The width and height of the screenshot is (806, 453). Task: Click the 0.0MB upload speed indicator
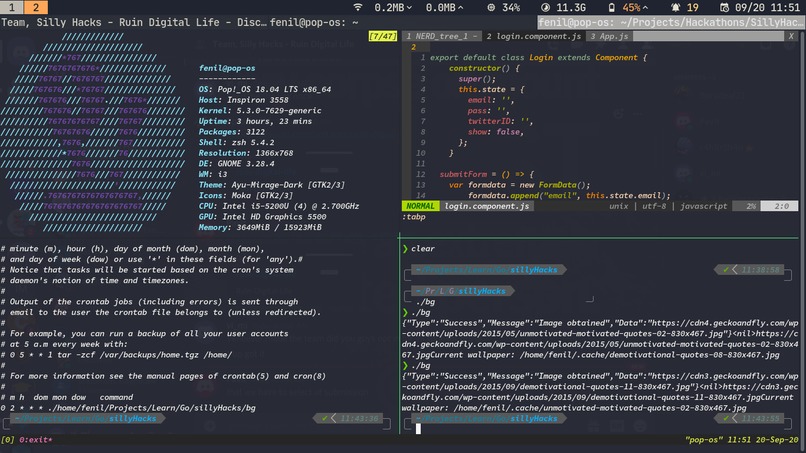pyautogui.click(x=444, y=7)
